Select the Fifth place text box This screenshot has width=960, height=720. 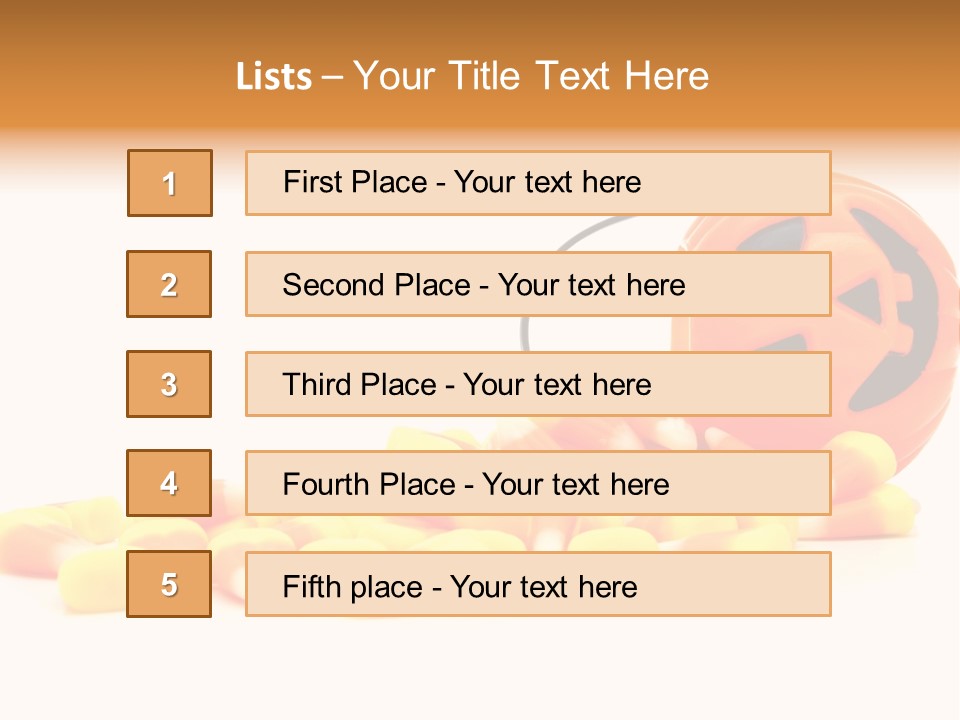click(538, 585)
